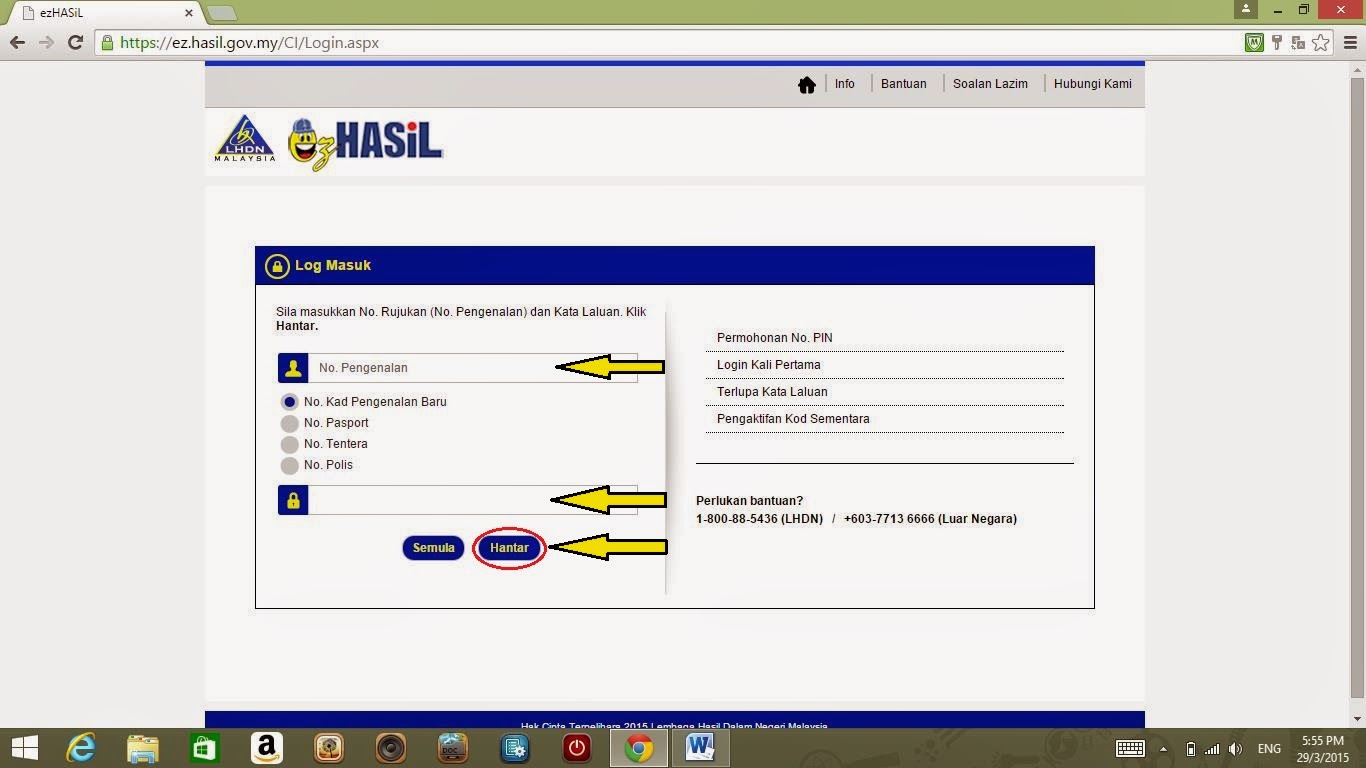This screenshot has width=1366, height=768.
Task: Click the ezHASiL smiley logo
Action: point(365,144)
